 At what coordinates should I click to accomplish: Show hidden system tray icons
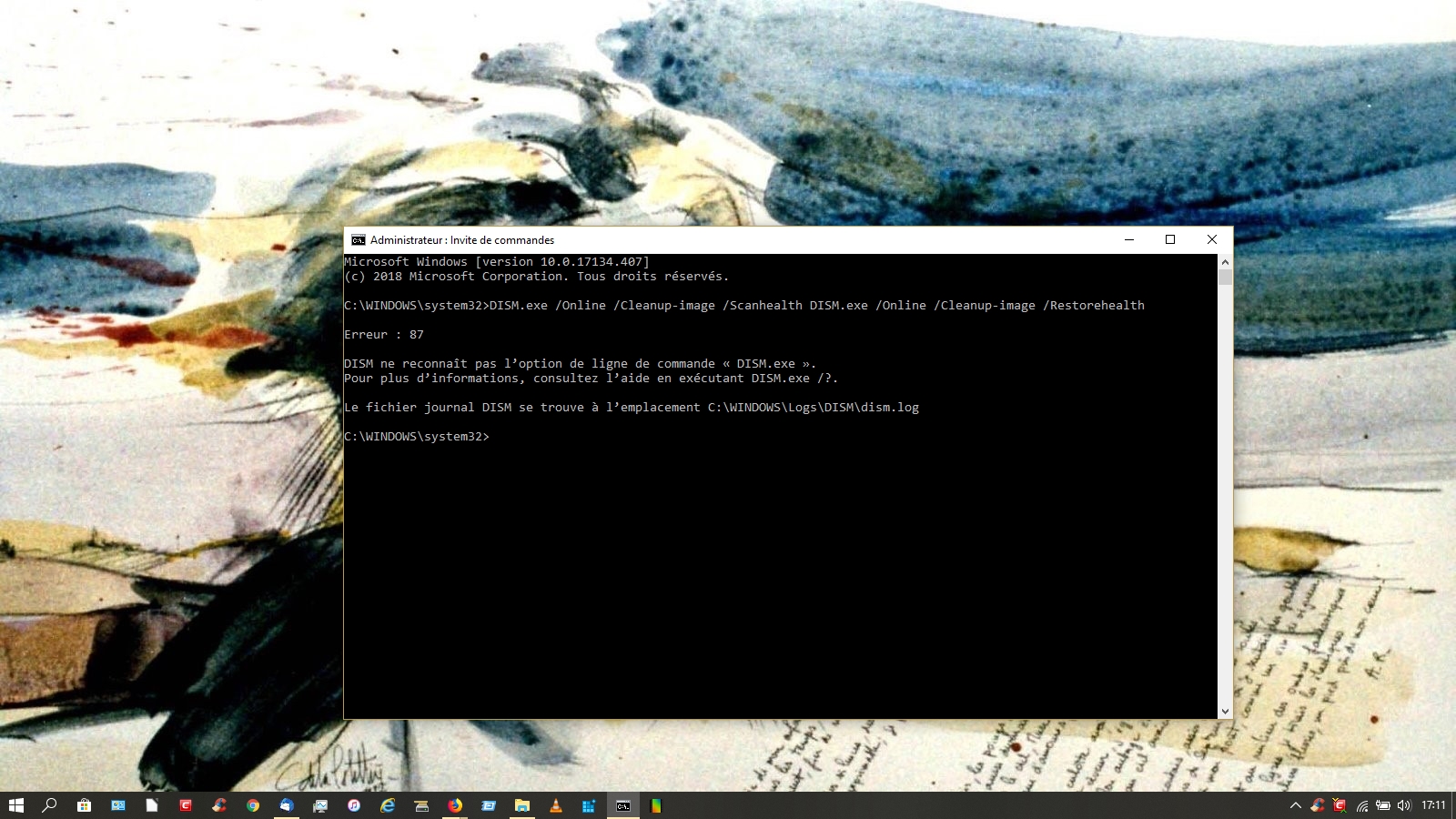click(1296, 805)
